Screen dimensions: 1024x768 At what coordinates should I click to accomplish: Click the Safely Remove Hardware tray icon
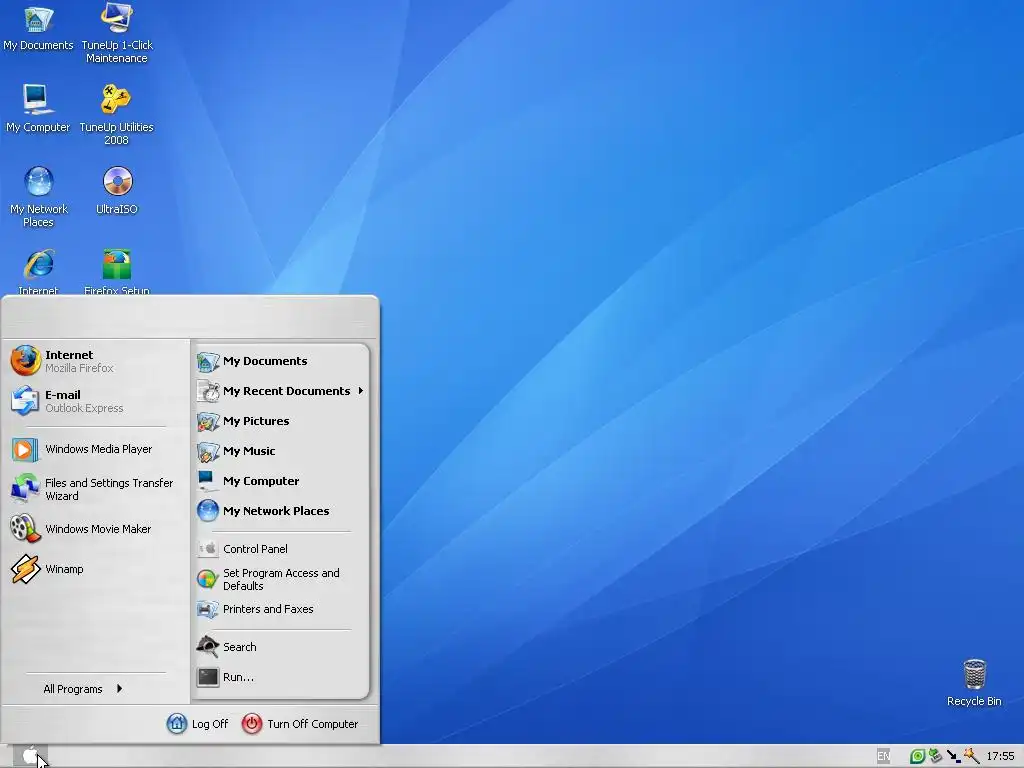point(935,756)
